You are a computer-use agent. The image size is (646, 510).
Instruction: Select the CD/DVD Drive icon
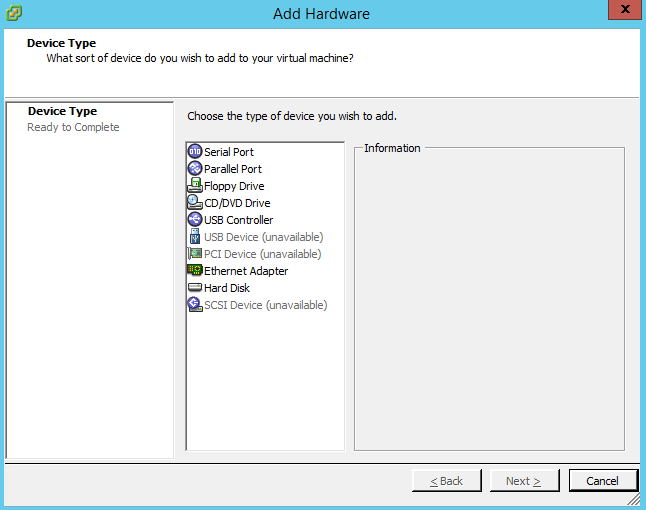click(x=195, y=202)
